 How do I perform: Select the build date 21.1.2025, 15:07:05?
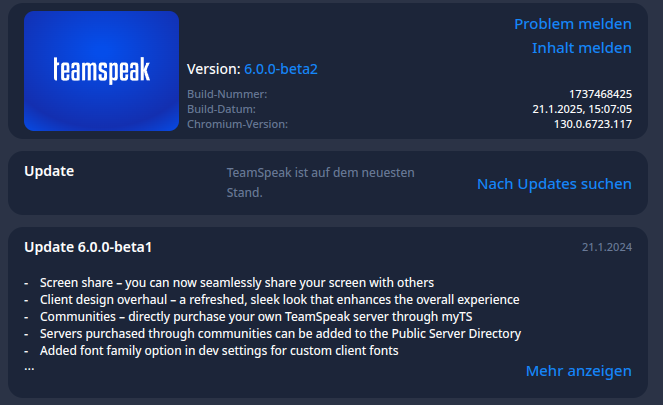click(582, 109)
